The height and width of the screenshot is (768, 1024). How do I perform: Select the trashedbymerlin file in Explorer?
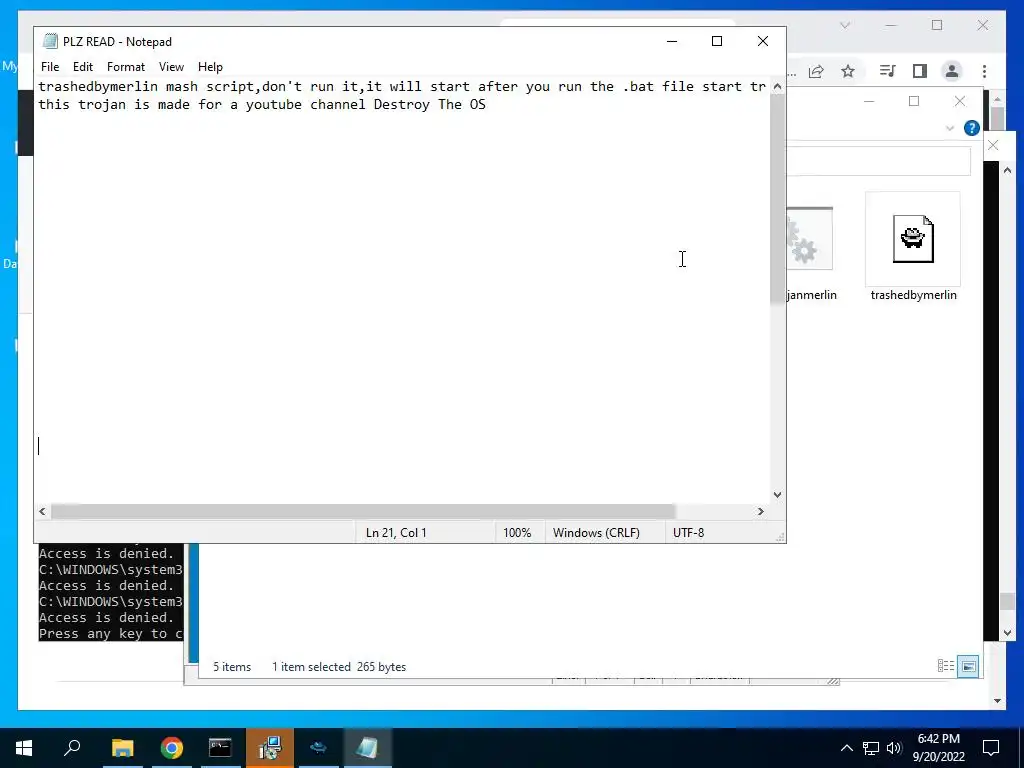913,248
